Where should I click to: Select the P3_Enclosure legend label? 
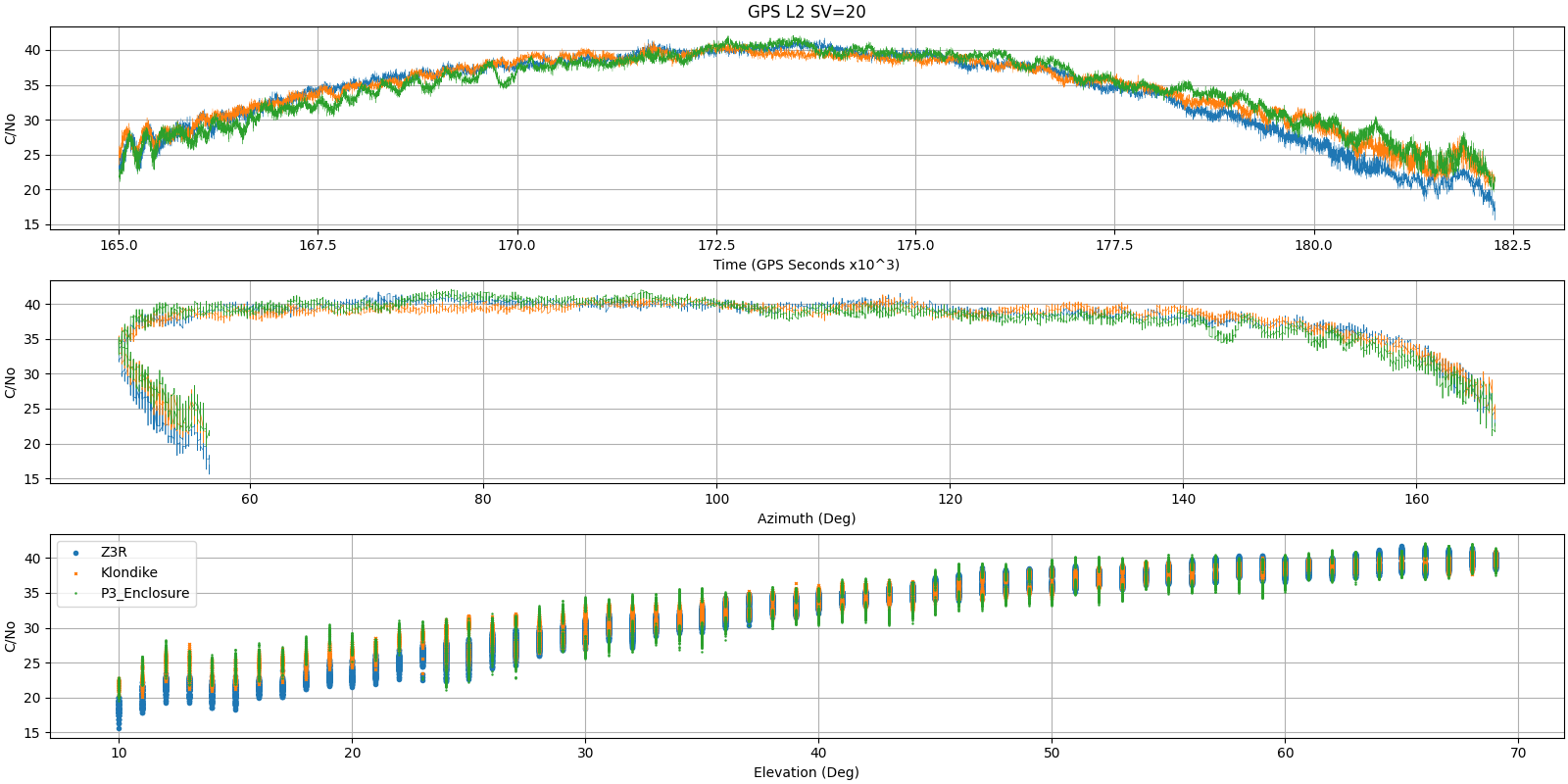(145, 594)
